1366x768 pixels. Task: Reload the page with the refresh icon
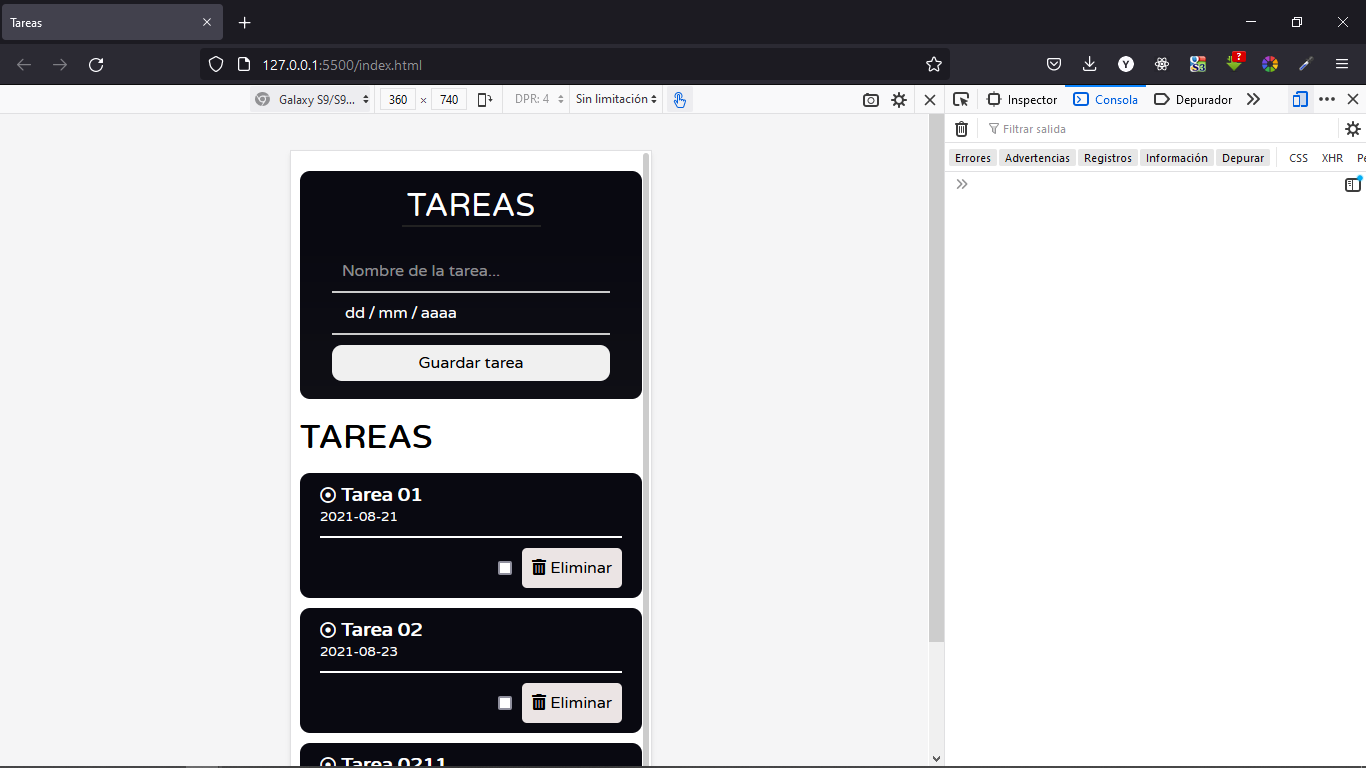tap(96, 65)
